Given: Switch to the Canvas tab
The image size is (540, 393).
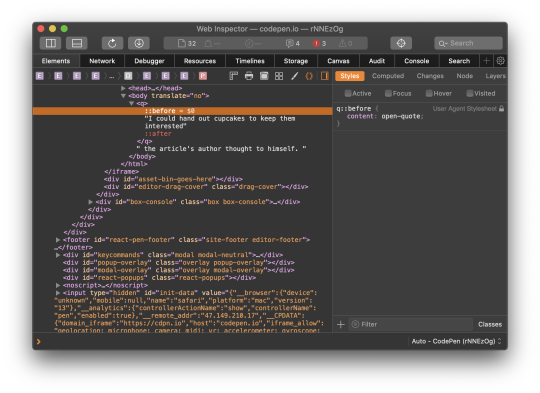Looking at the screenshot, I should click(338, 61).
